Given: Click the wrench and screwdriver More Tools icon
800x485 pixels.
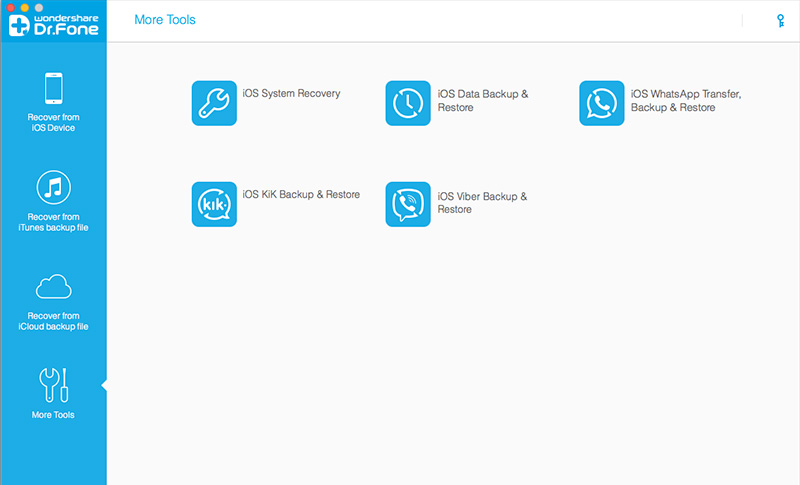Looking at the screenshot, I should coord(54,385).
